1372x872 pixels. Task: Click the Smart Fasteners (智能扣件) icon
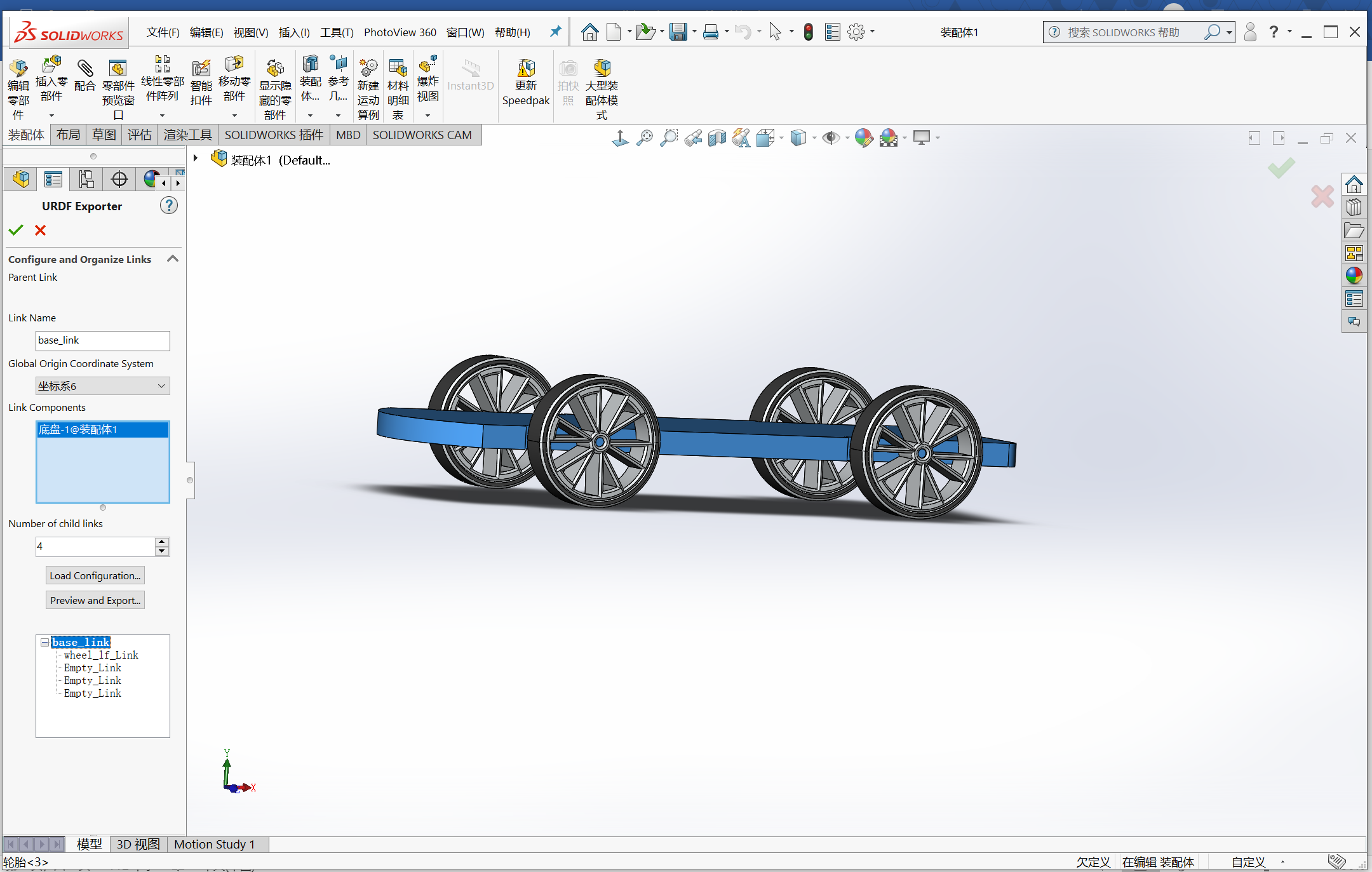201,69
